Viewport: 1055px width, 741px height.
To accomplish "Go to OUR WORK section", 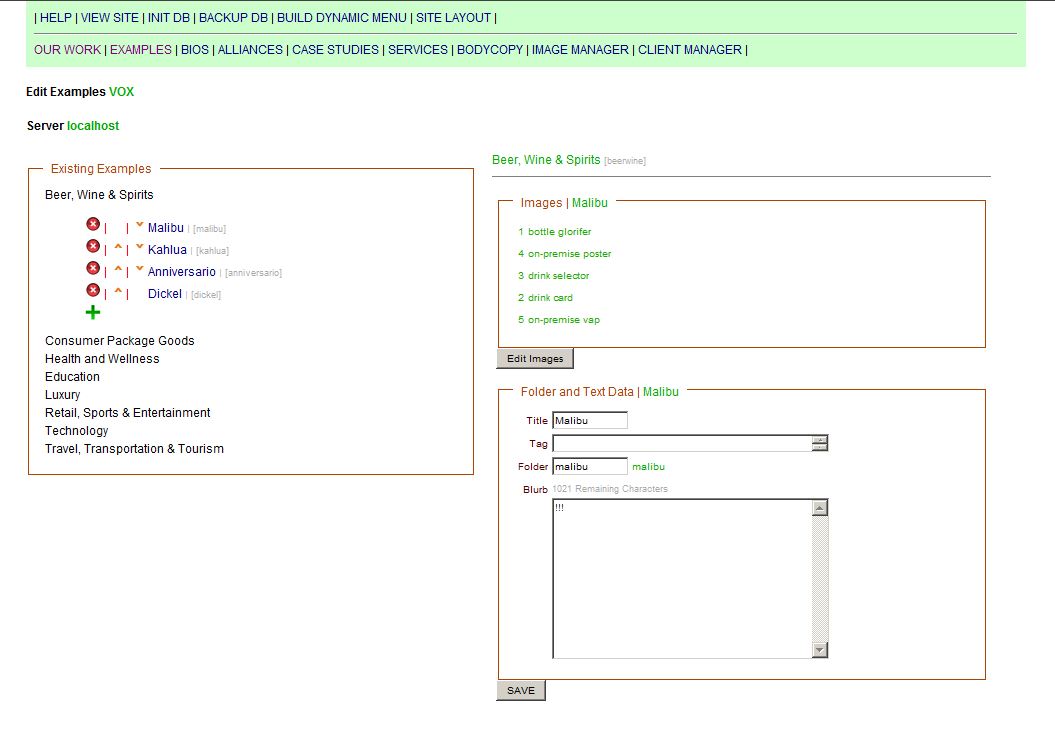I will tap(67, 50).
